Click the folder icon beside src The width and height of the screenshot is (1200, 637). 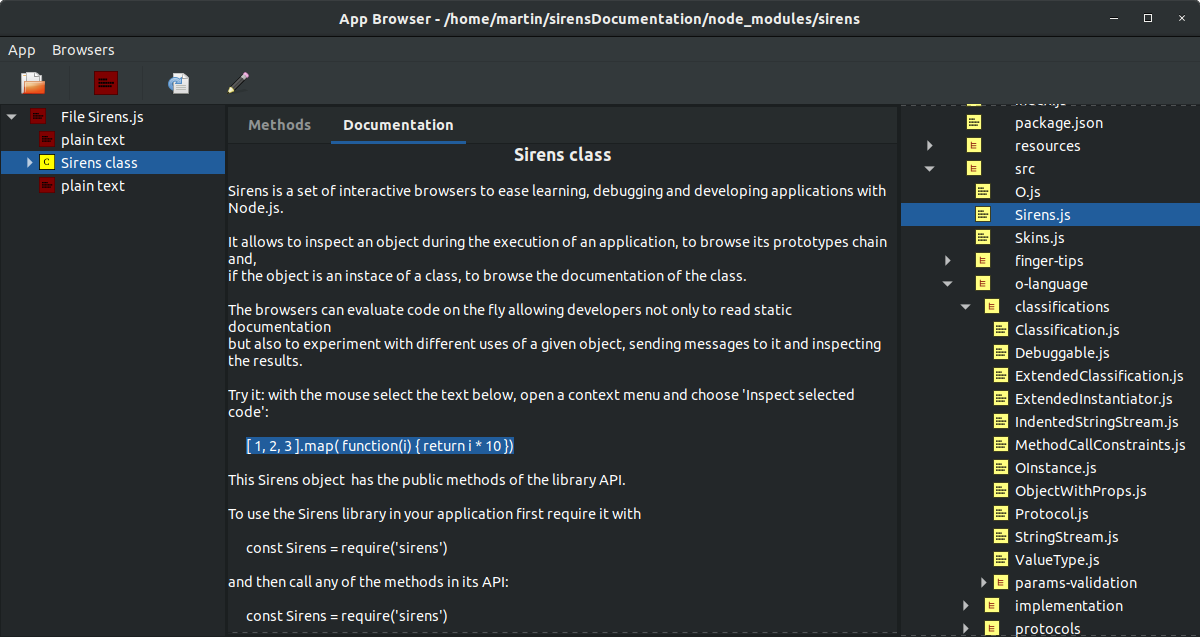[x=974, y=169]
